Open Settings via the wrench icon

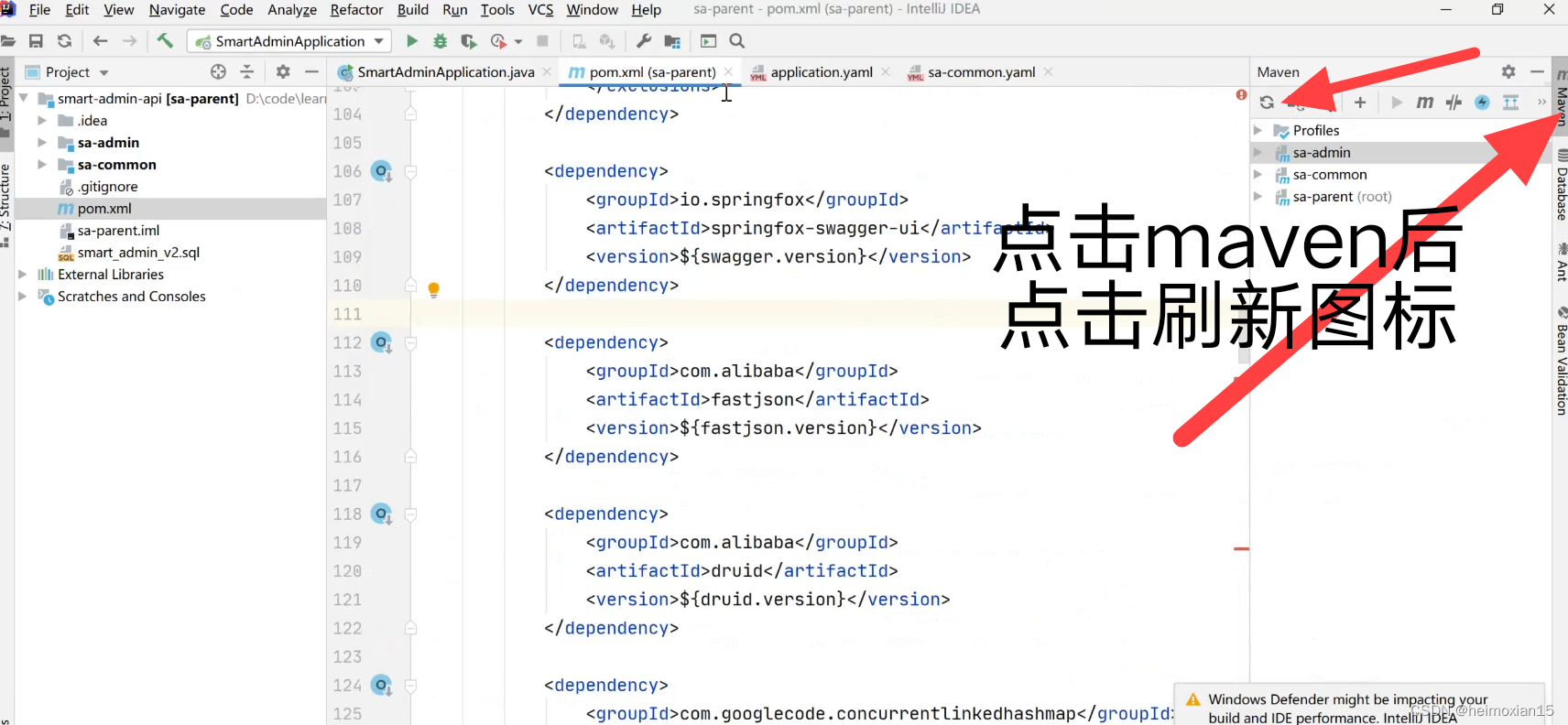tap(644, 41)
